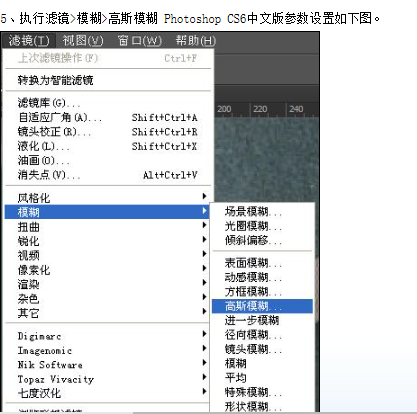Choose 特殊模糊... blur option
This screenshot has width=417, height=414.
click(x=262, y=392)
